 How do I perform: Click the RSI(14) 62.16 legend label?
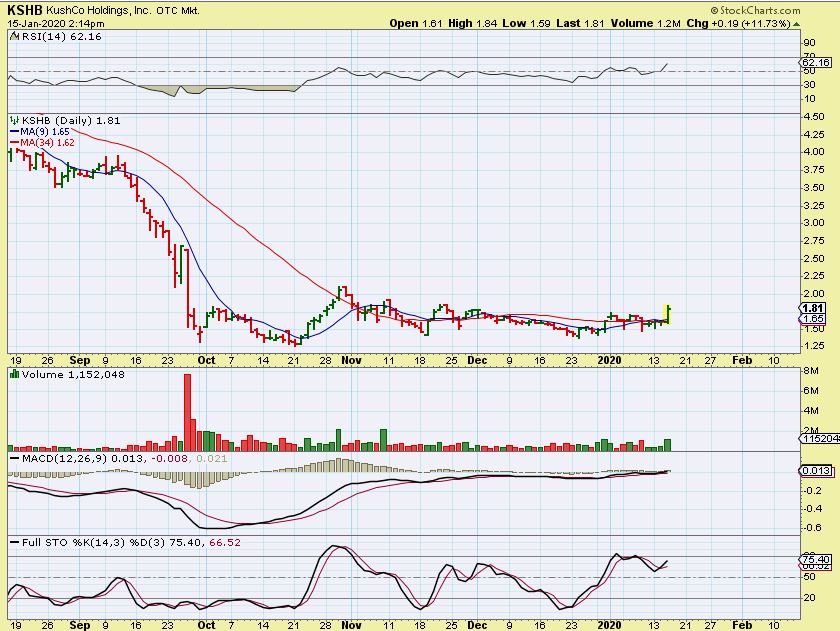62,36
